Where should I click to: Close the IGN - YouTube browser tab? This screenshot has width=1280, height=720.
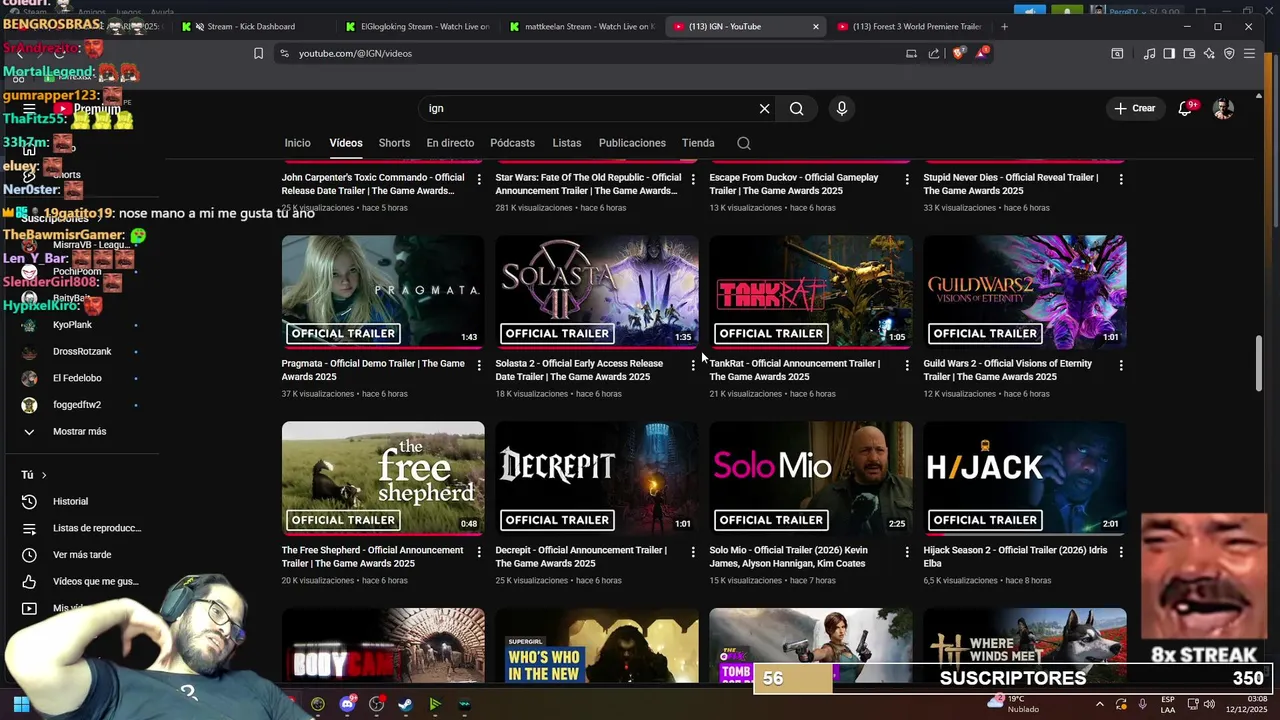point(815,27)
